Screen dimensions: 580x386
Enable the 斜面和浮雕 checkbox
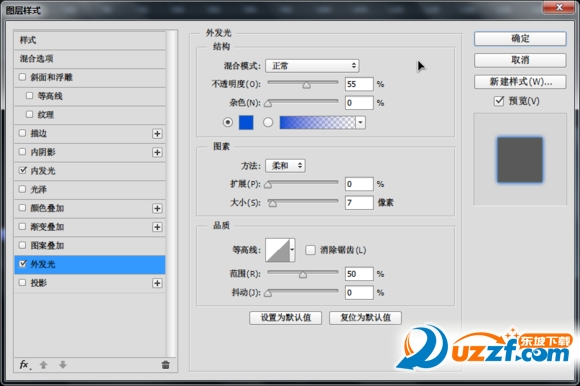(x=22, y=77)
